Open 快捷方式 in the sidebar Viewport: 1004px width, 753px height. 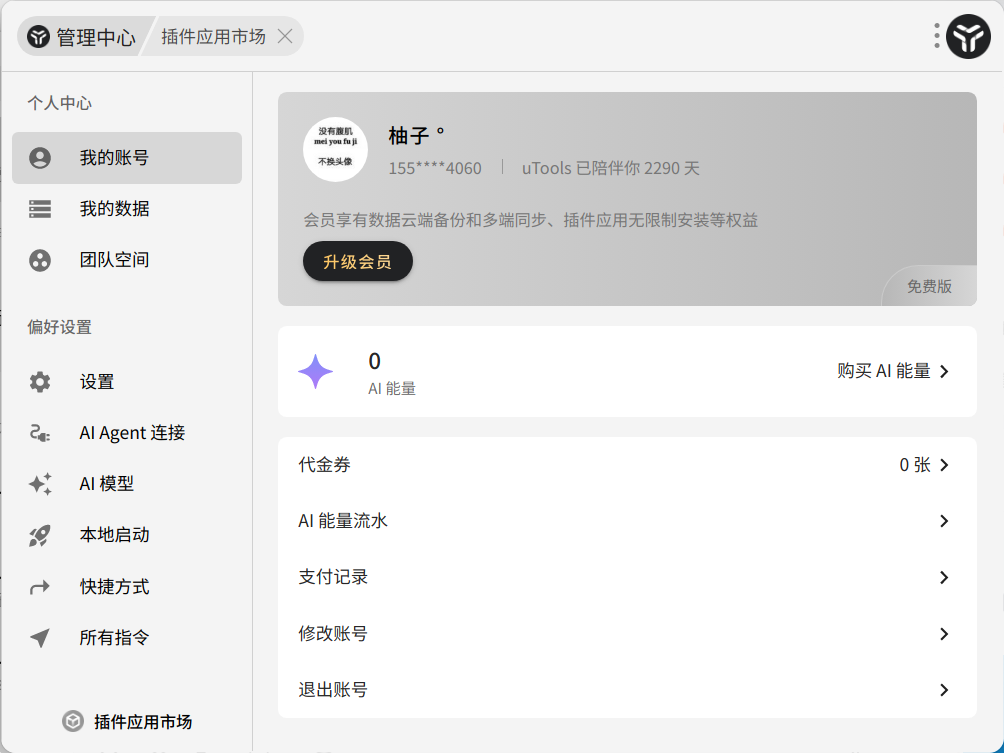pos(127,587)
